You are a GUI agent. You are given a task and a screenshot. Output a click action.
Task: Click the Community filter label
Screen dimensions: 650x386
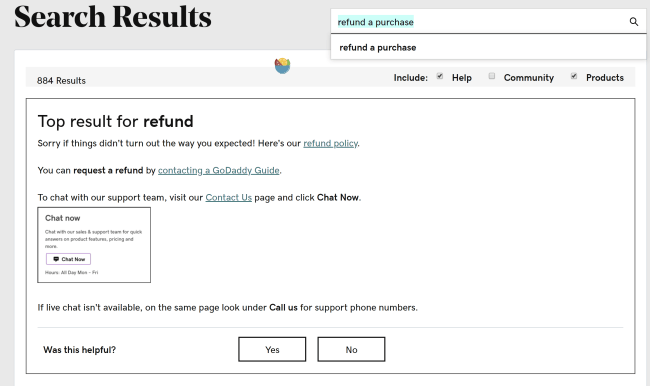click(x=529, y=78)
